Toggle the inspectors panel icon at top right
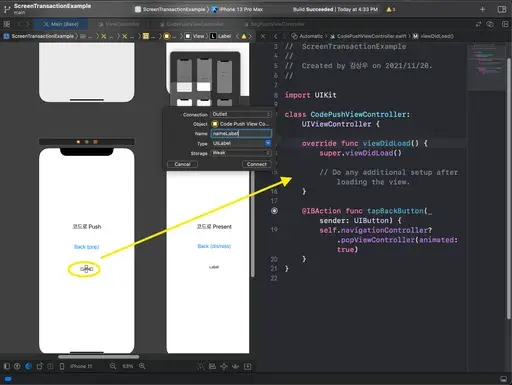 tap(501, 9)
